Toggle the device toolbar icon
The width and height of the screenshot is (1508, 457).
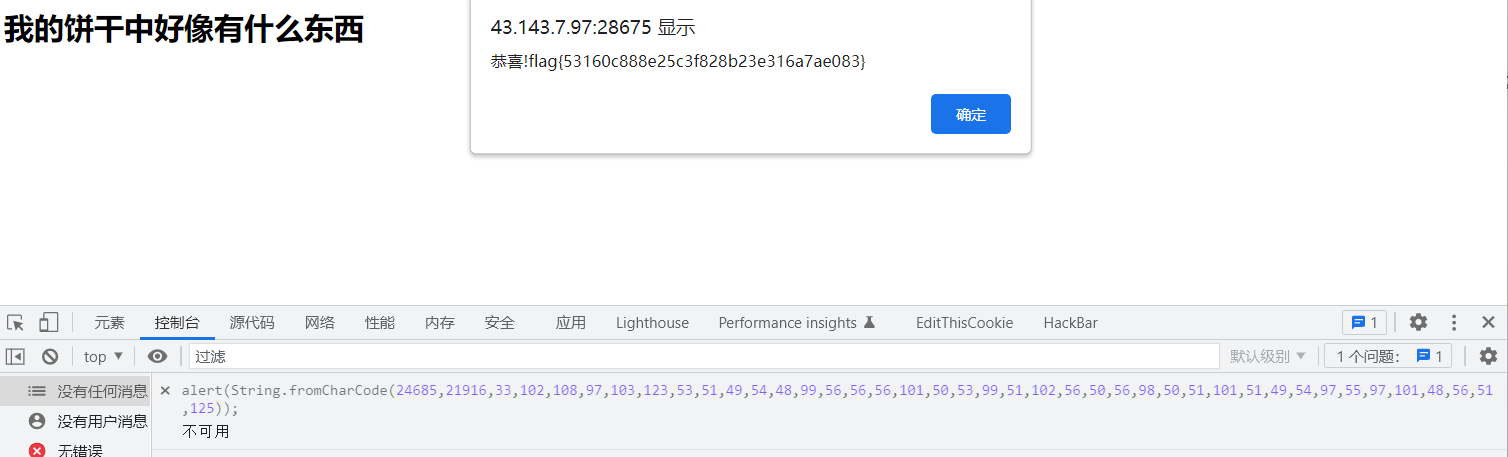(48, 323)
